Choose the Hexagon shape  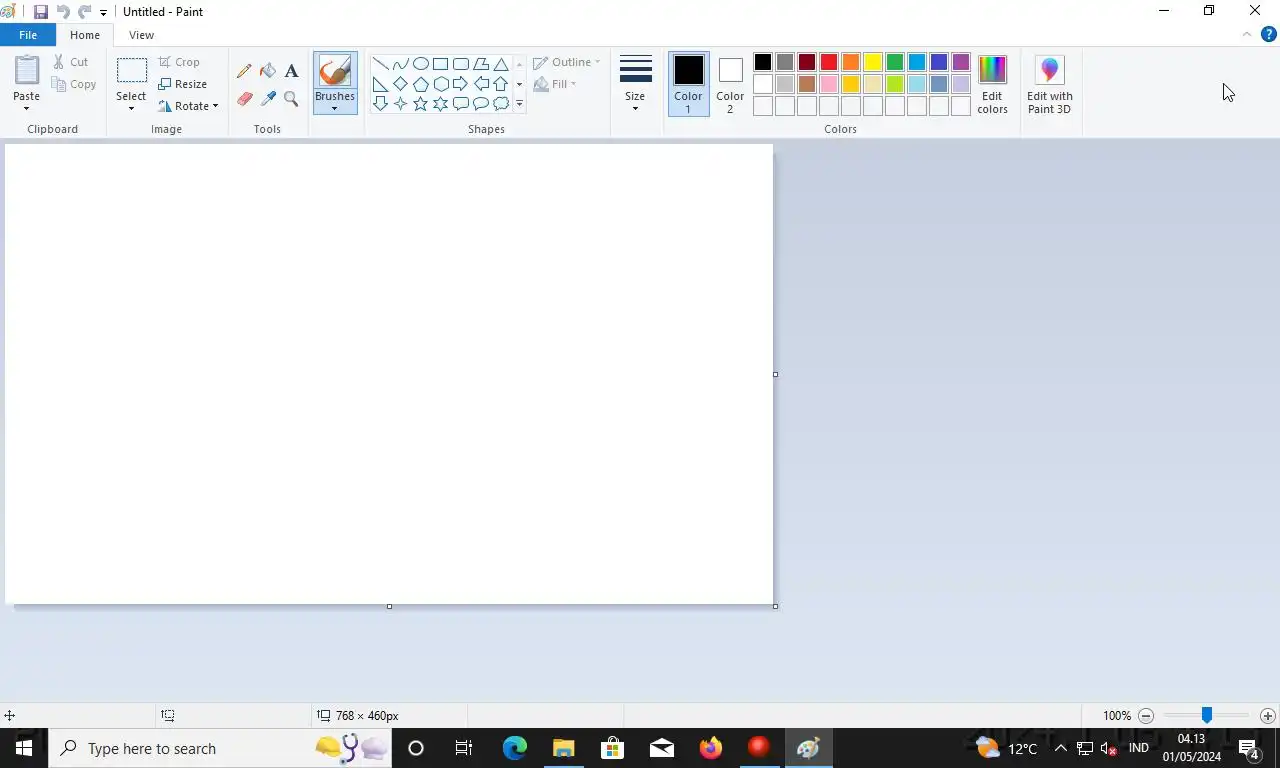coord(440,84)
